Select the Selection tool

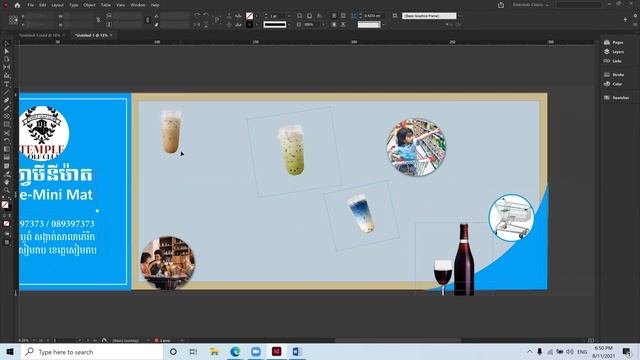7,43
